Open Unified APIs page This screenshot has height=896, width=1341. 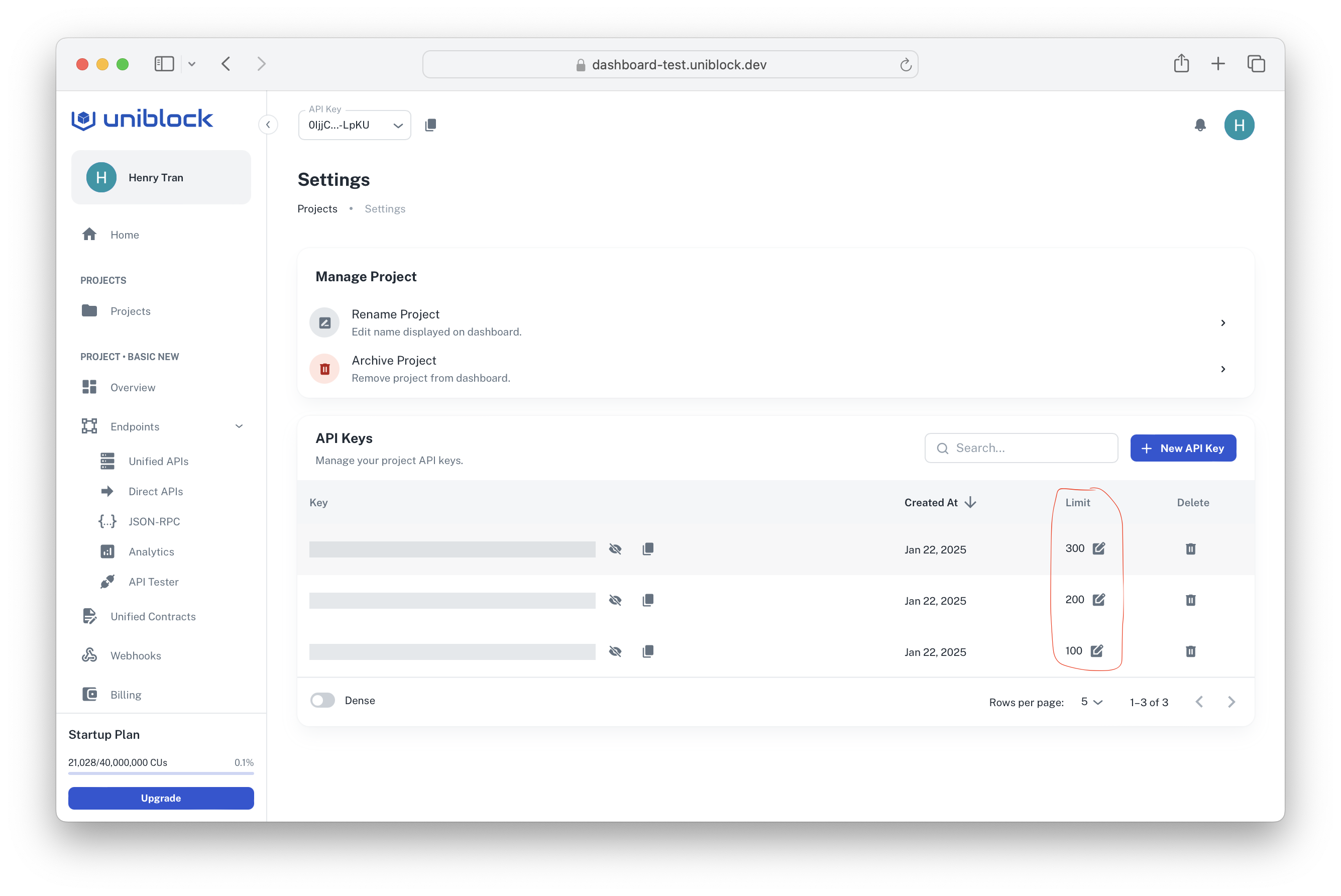pos(161,461)
